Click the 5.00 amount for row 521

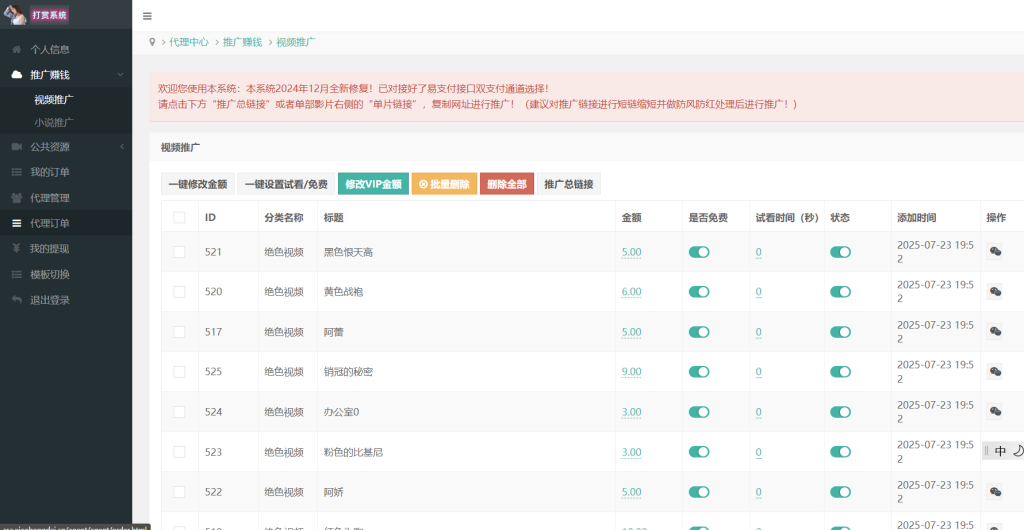631,252
